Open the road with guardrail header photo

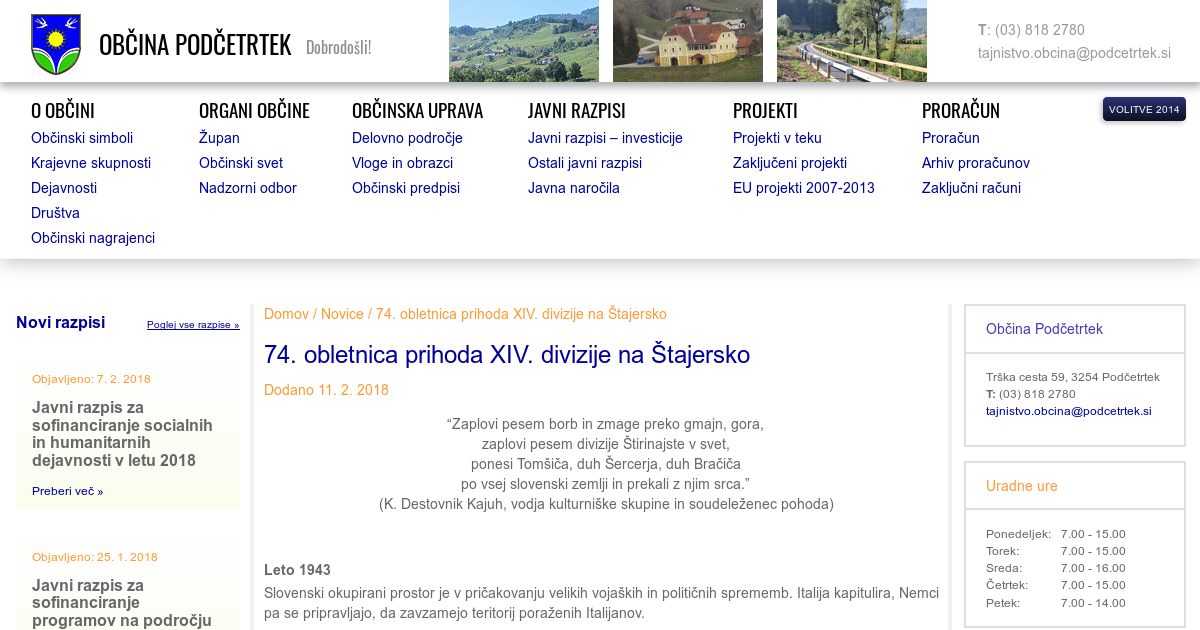coord(852,41)
